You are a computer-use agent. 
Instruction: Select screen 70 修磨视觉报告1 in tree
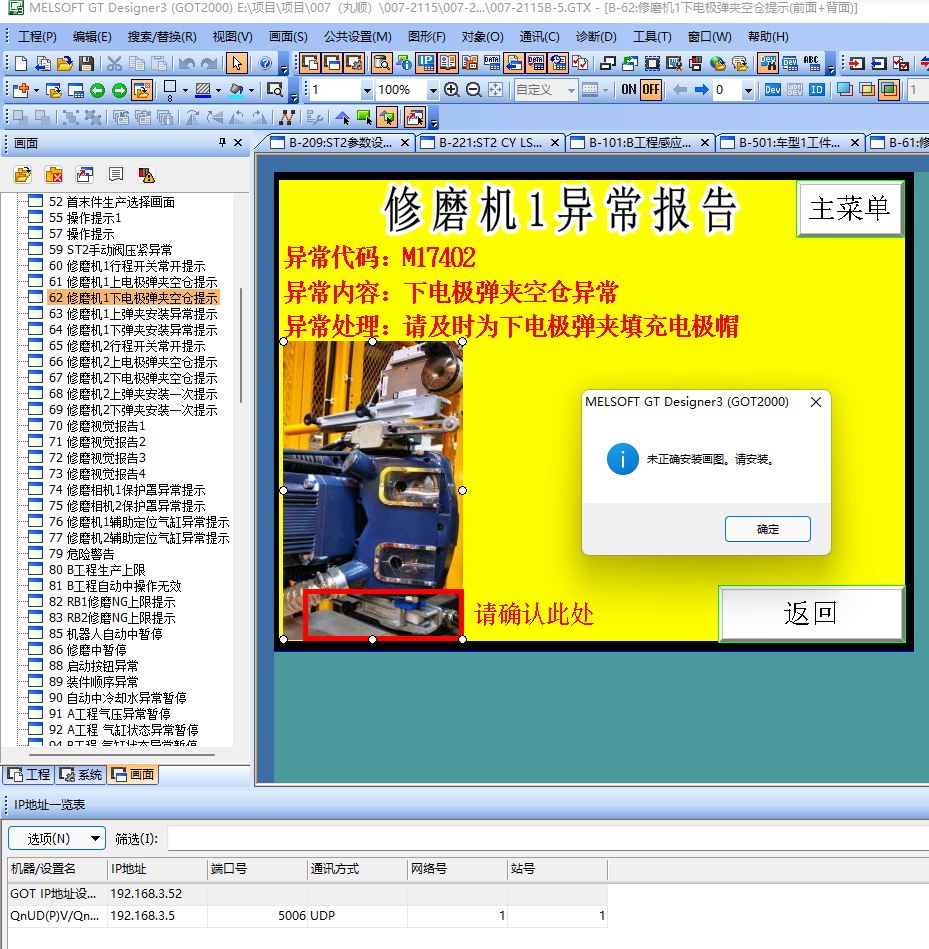pyautogui.click(x=105, y=426)
